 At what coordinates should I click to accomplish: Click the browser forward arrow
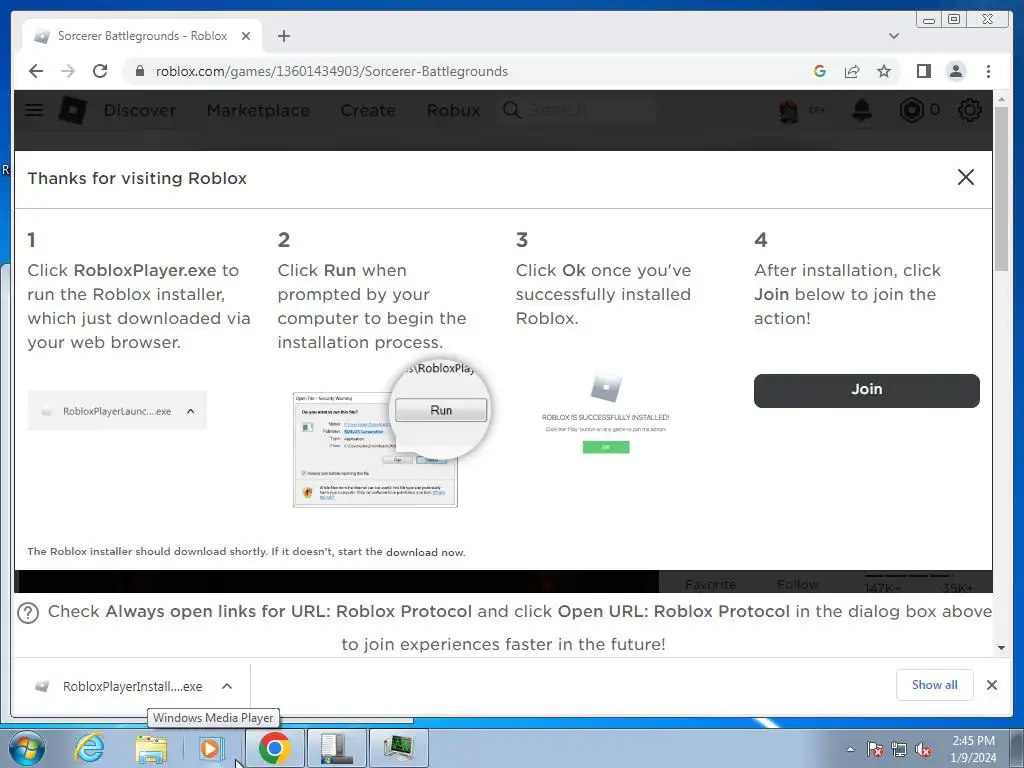coord(68,71)
